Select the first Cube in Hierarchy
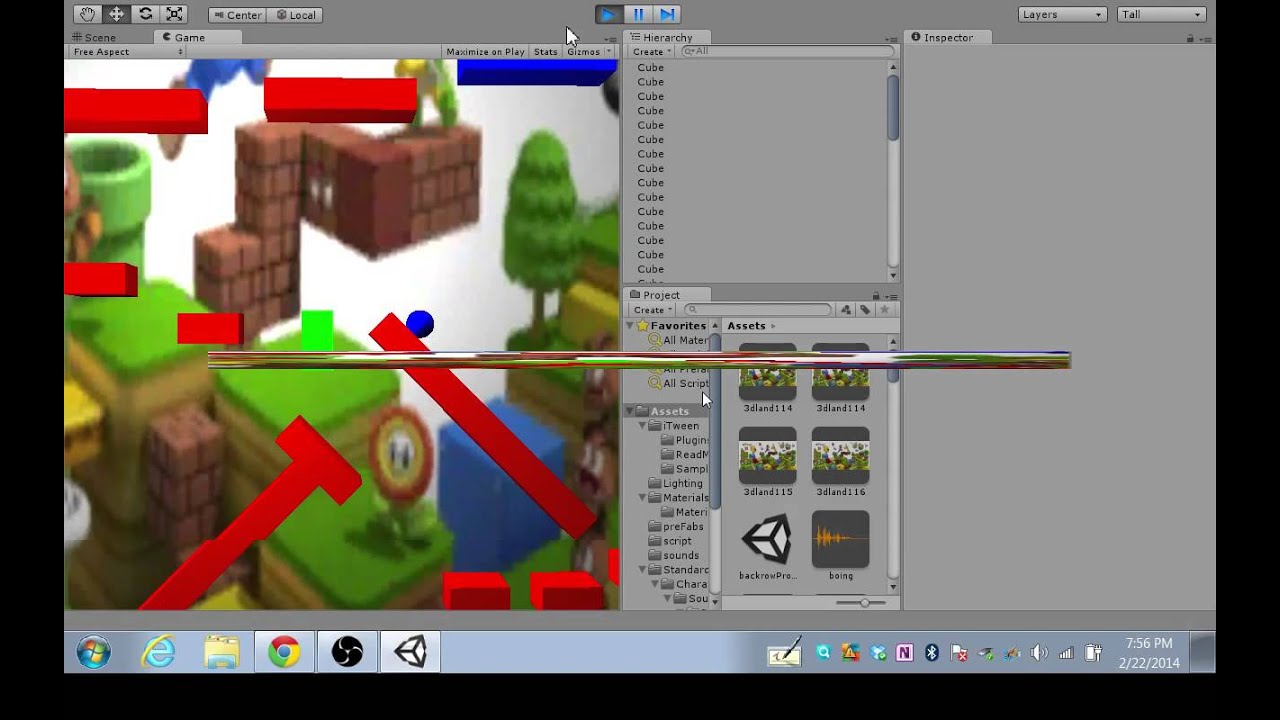The image size is (1280, 720). tap(651, 68)
